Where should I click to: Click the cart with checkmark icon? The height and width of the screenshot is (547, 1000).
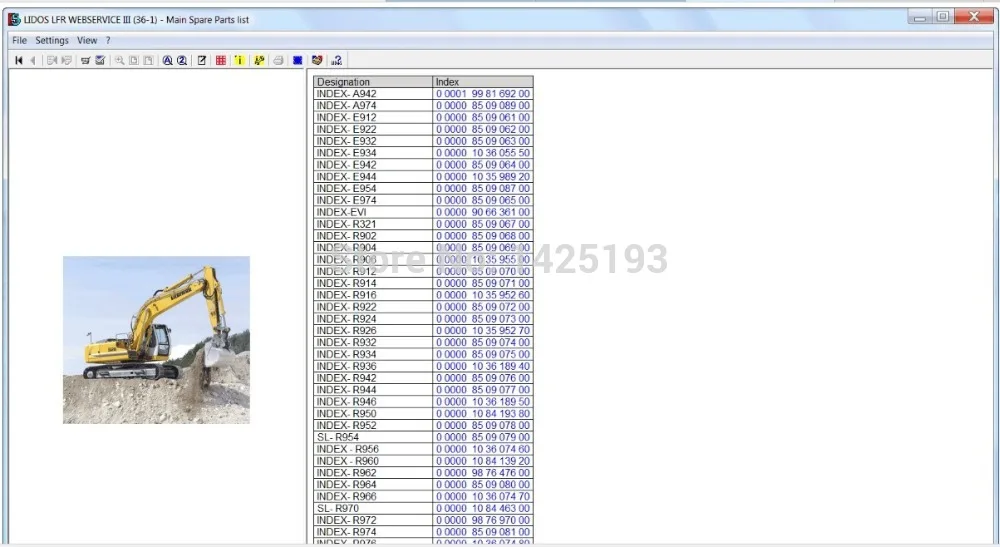pyautogui.click(x=100, y=60)
